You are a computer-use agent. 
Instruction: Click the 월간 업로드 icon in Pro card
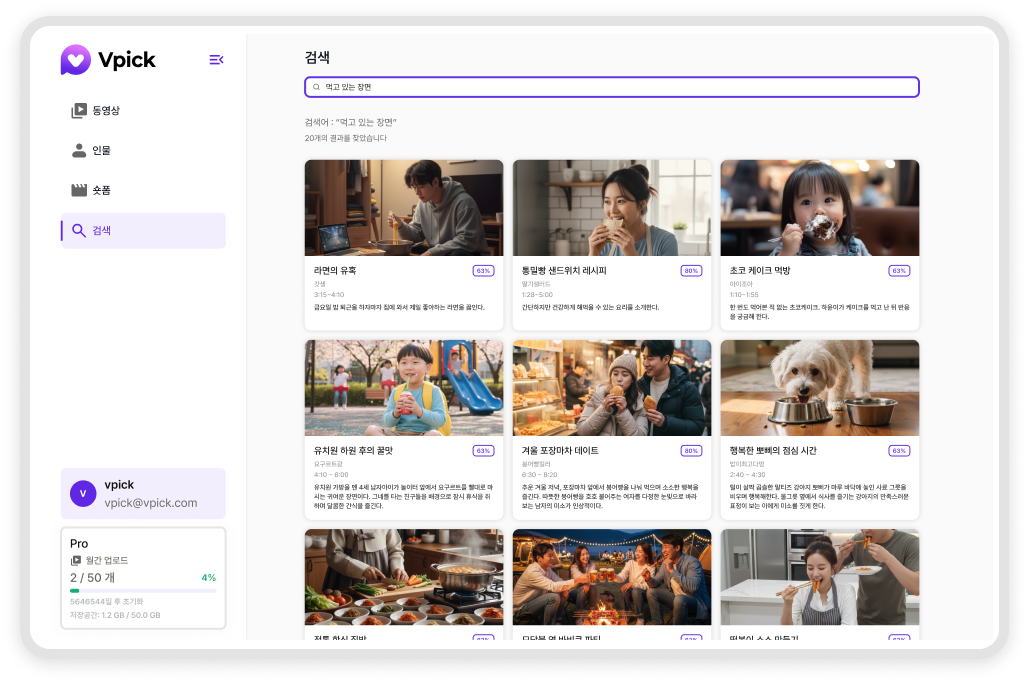75,561
